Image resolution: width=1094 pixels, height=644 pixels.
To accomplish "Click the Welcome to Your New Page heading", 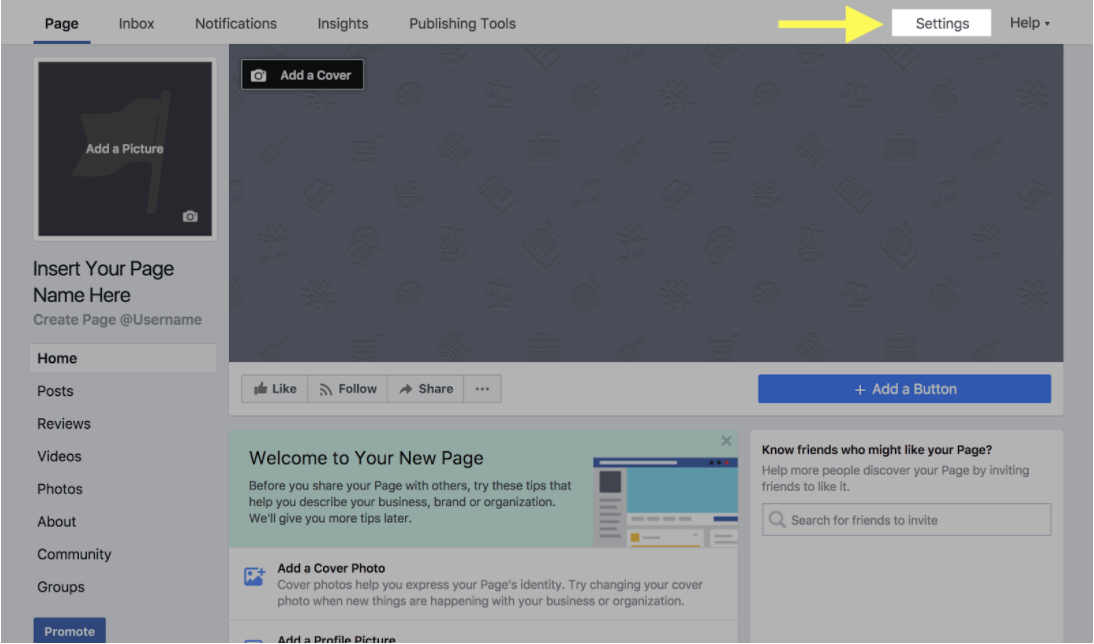I will tap(366, 458).
